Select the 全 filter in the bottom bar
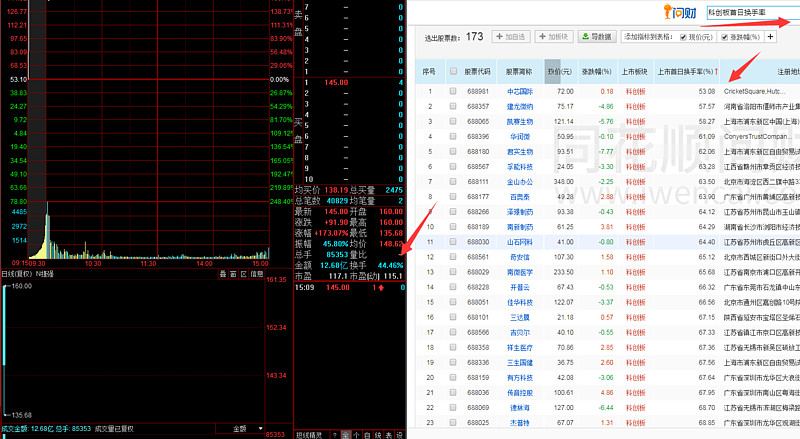 click(x=345, y=435)
